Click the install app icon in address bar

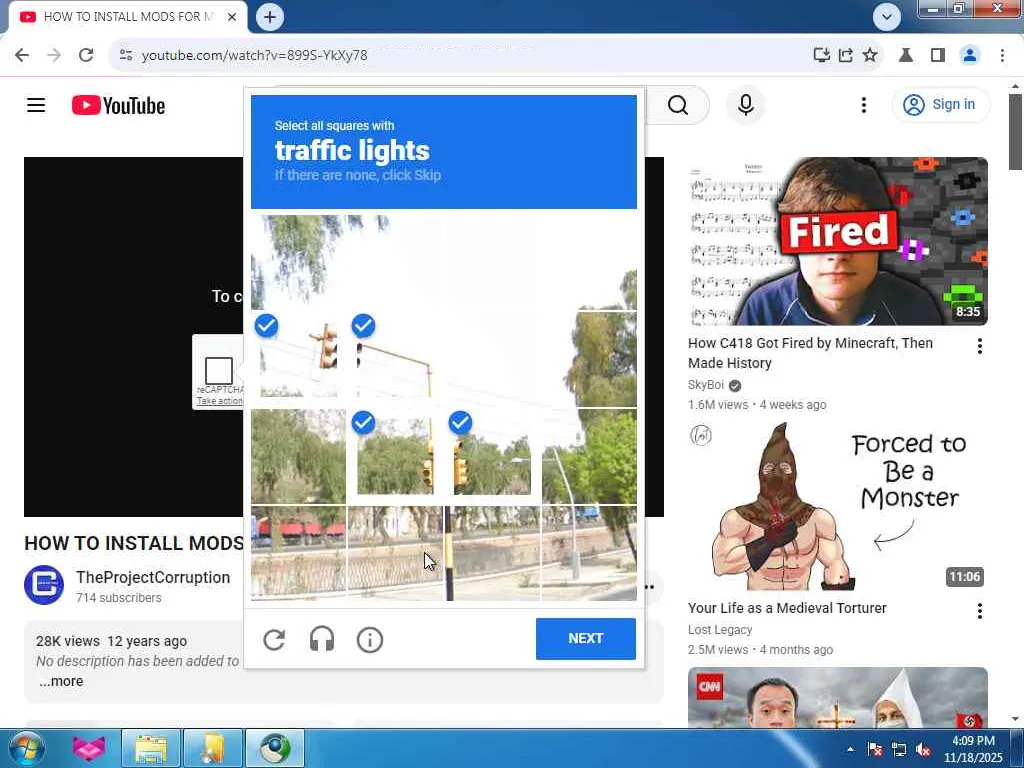(822, 56)
